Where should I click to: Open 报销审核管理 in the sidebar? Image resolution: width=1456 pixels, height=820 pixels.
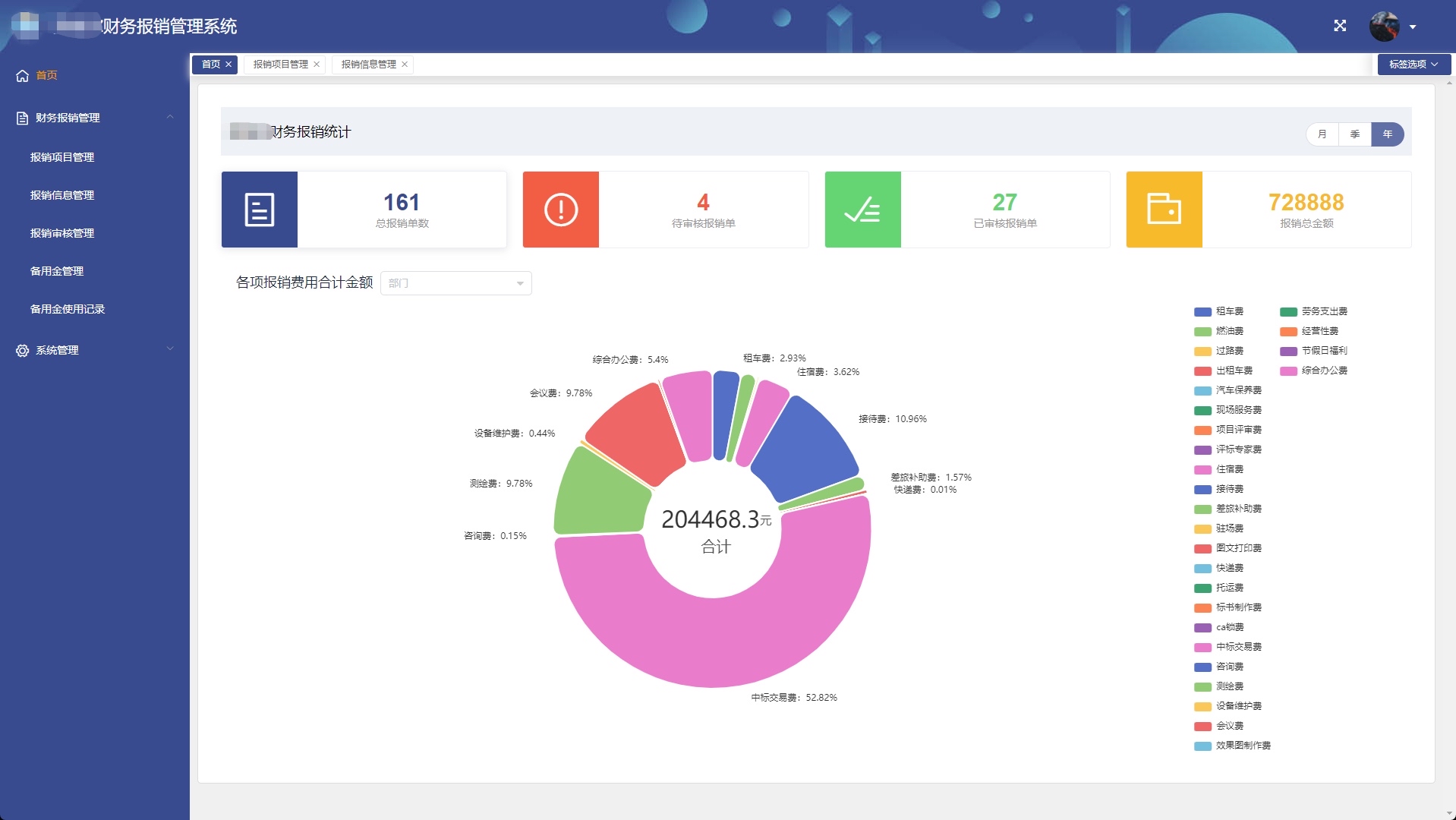62,233
